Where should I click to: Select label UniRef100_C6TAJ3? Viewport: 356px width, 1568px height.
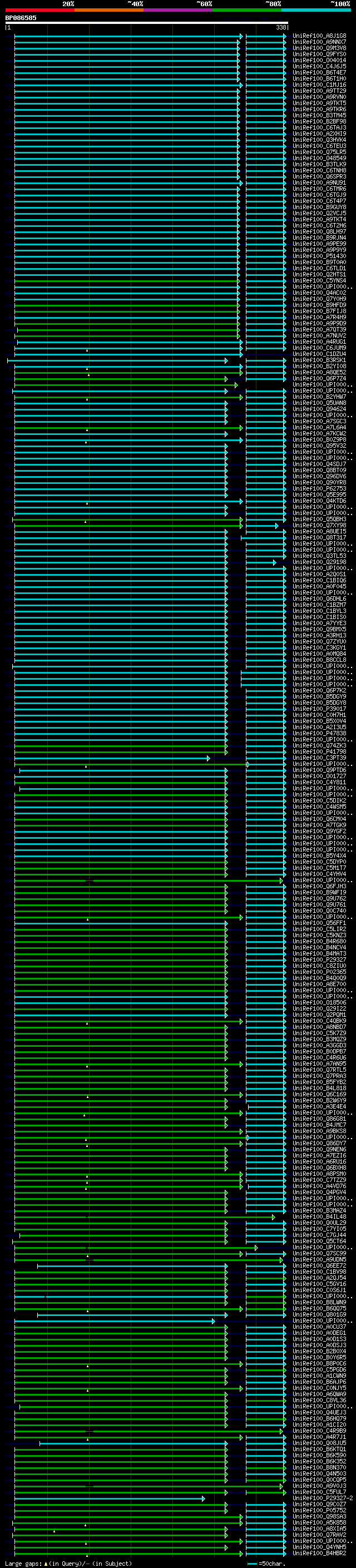pos(319,127)
